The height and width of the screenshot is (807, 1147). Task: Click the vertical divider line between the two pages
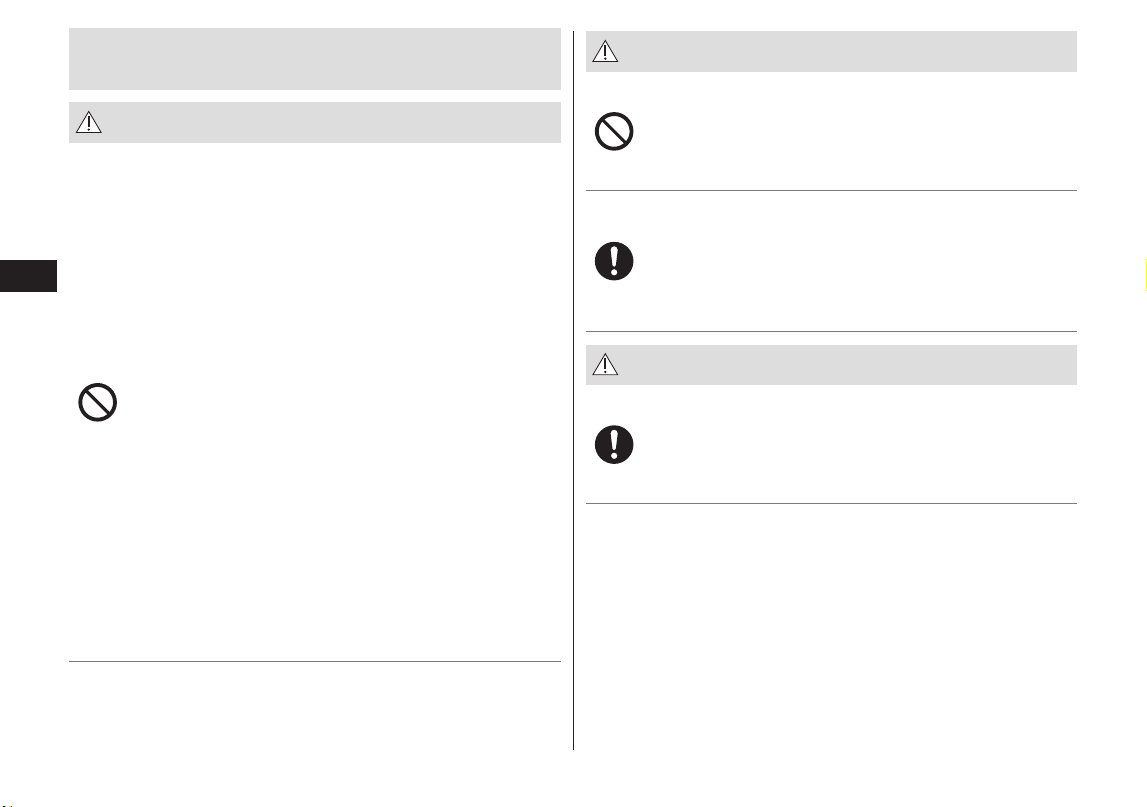pos(574,390)
